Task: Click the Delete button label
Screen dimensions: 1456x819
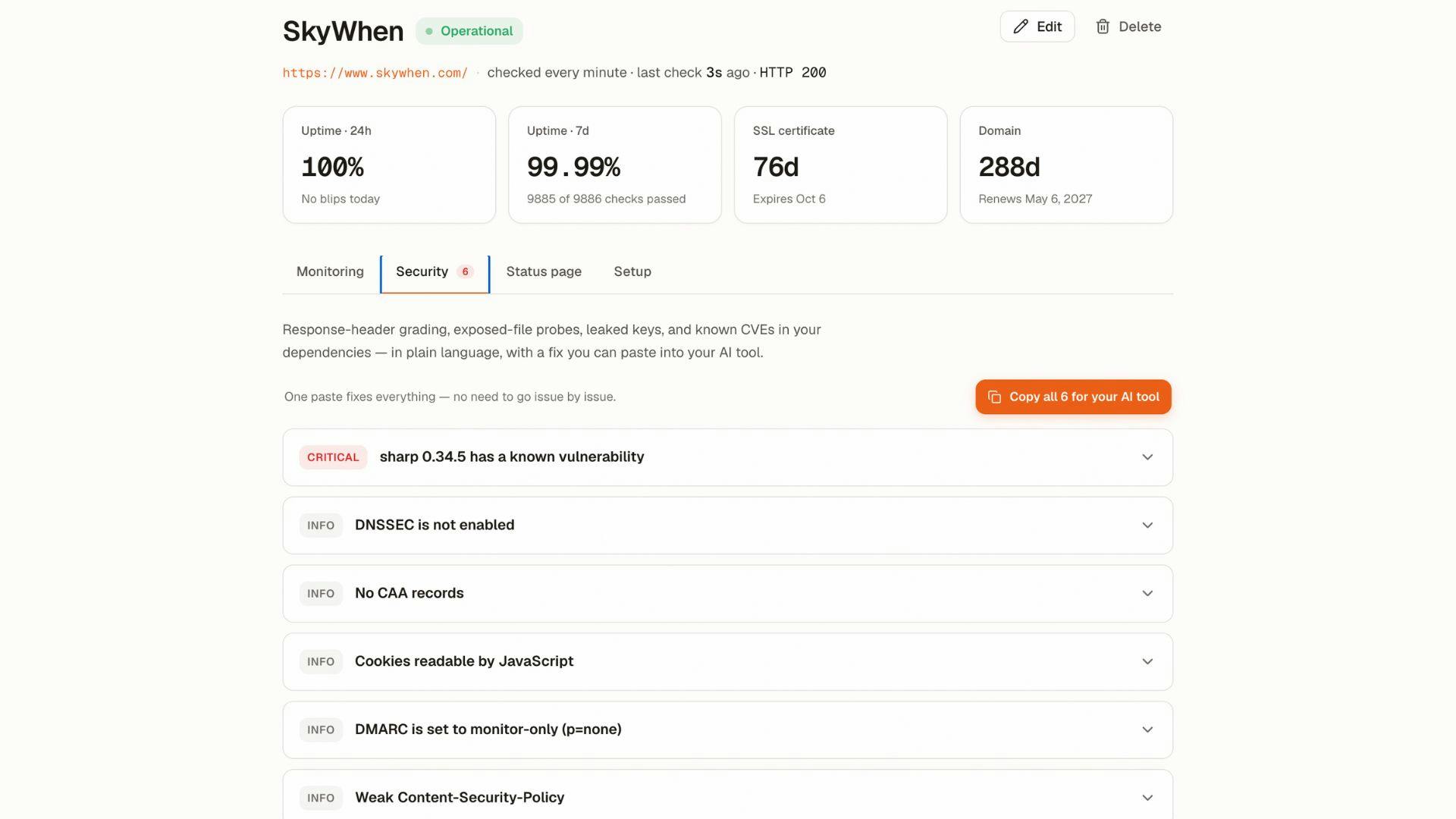Action: click(1140, 27)
